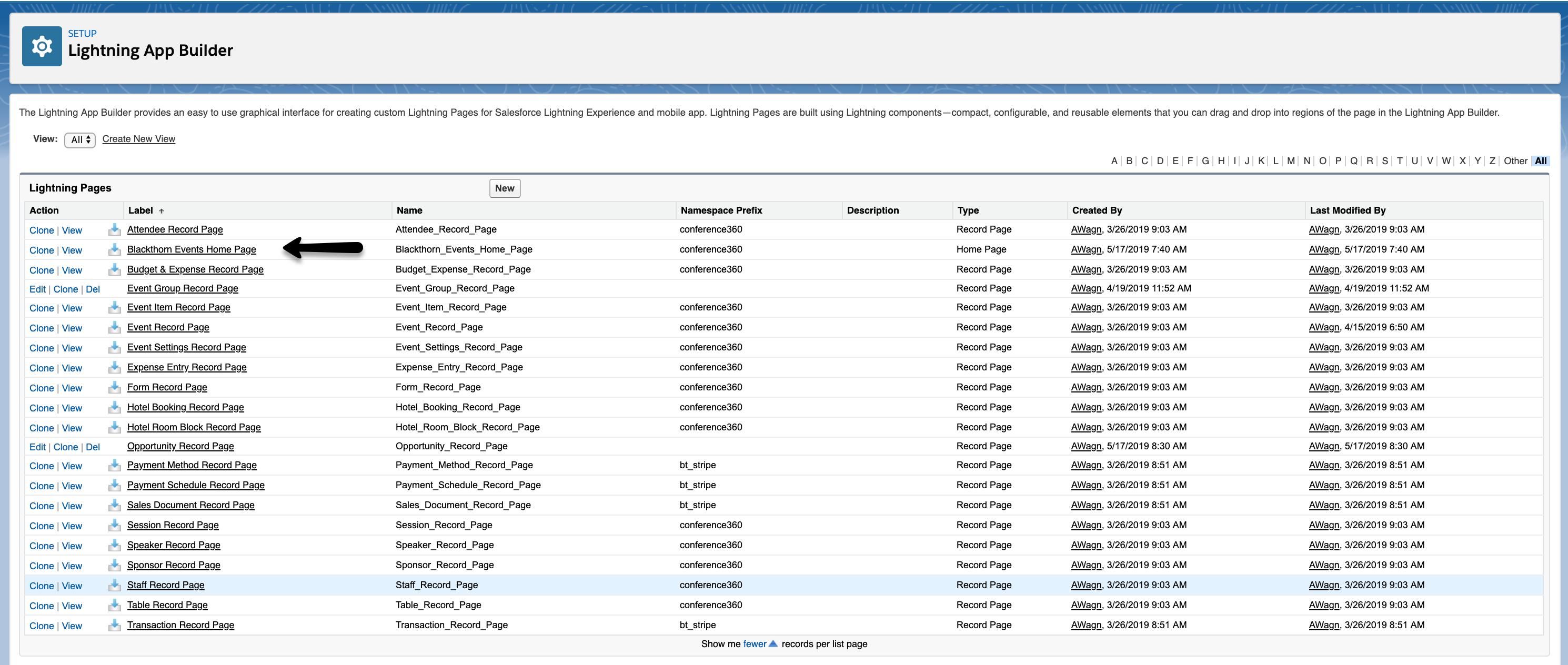Screen dimensions: 1568x665
Task: Click download icon for Staff Record Page
Action: 114,586
